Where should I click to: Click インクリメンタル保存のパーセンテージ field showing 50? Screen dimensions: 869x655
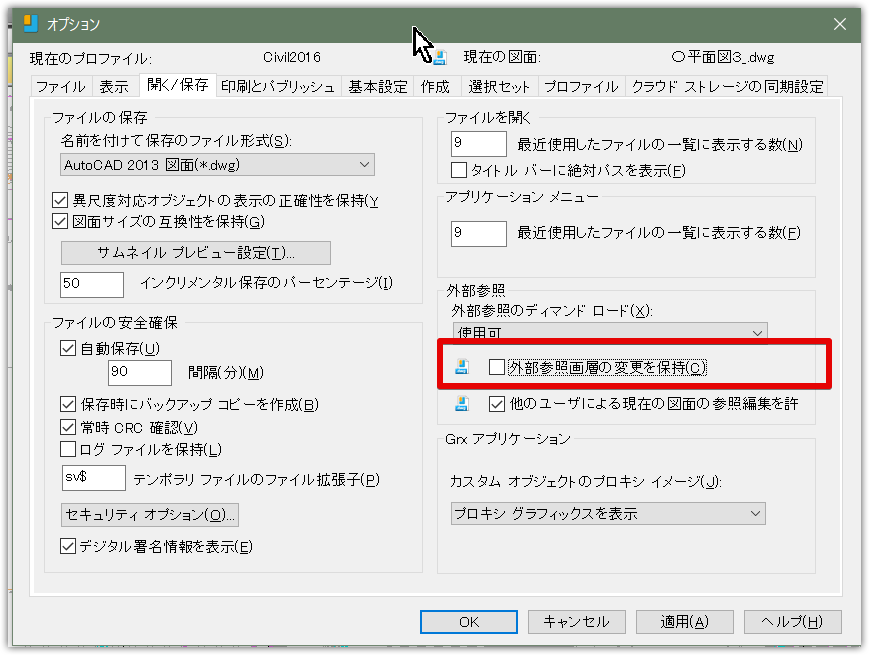[x=92, y=284]
